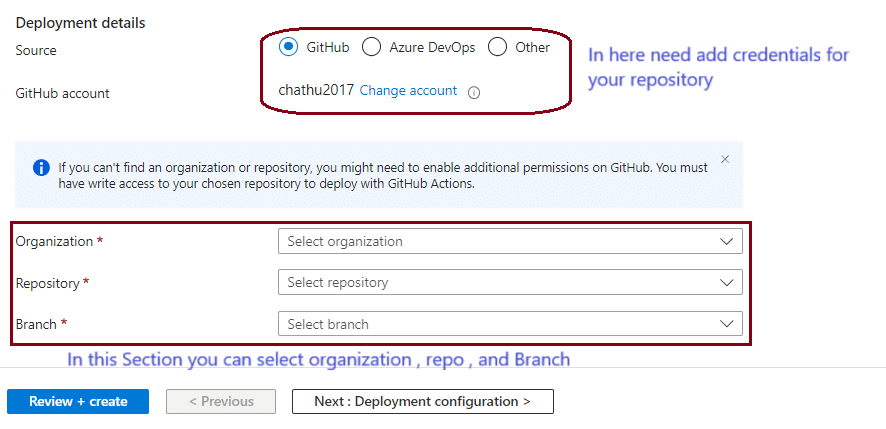Click the chevron arrow on Branch field
This screenshot has height=429, width=886.
[x=726, y=324]
